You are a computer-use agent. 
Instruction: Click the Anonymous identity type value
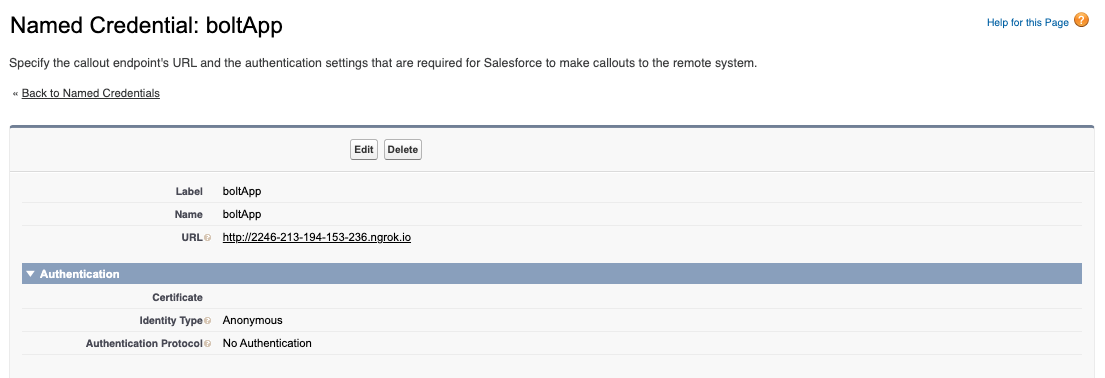pos(252,320)
